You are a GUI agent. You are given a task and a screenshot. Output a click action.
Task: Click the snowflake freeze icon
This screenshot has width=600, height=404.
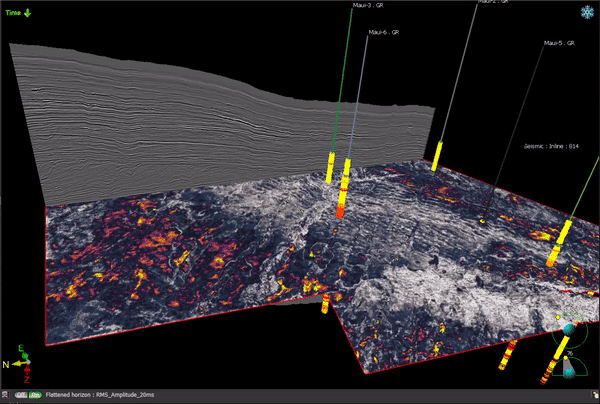pyautogui.click(x=587, y=12)
